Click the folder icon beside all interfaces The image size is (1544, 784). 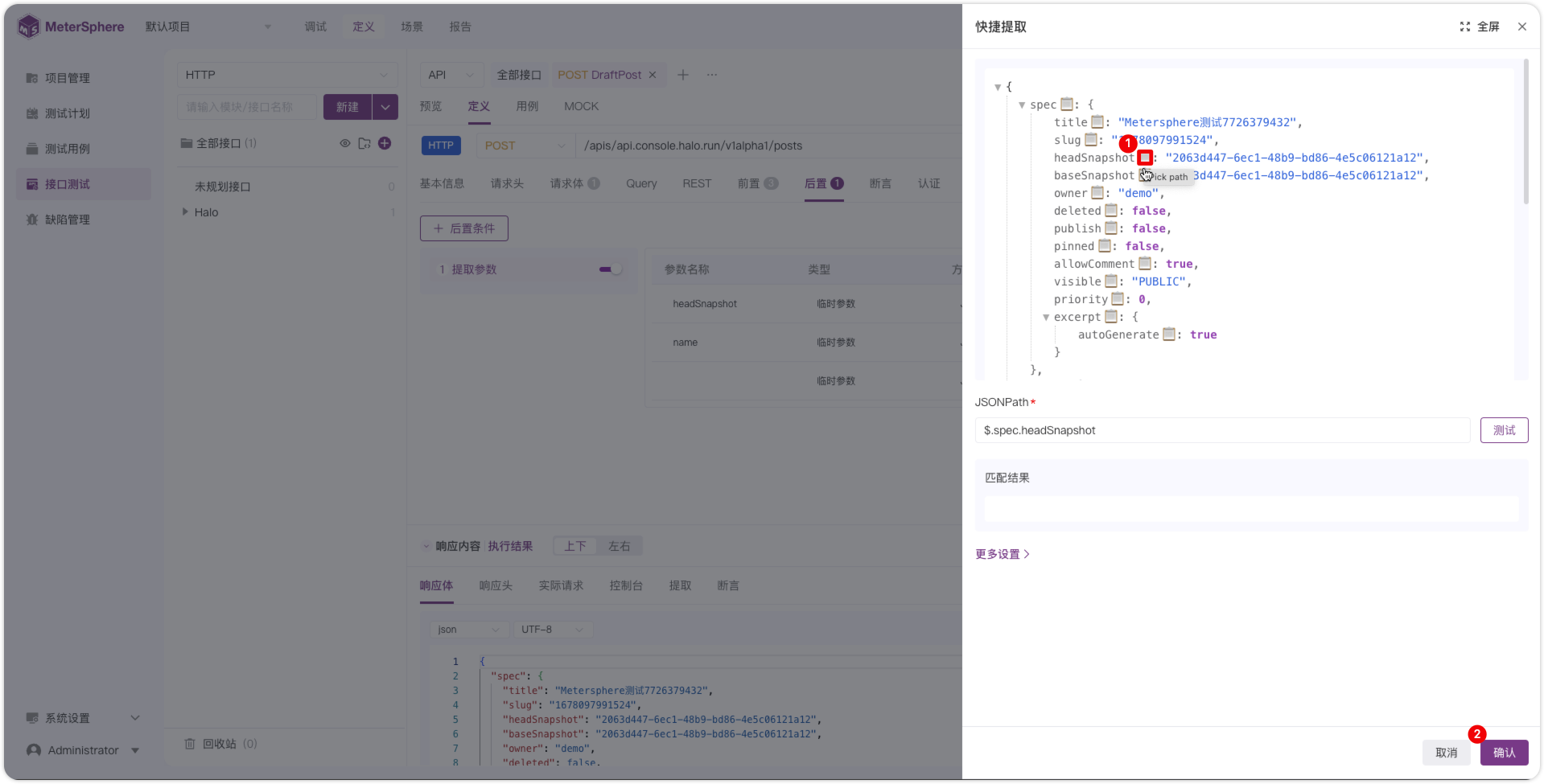click(x=364, y=143)
